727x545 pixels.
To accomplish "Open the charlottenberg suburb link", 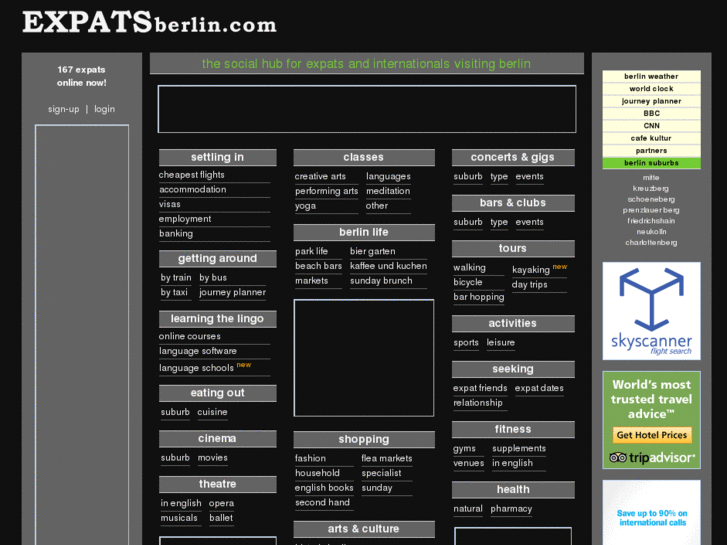I will (651, 243).
